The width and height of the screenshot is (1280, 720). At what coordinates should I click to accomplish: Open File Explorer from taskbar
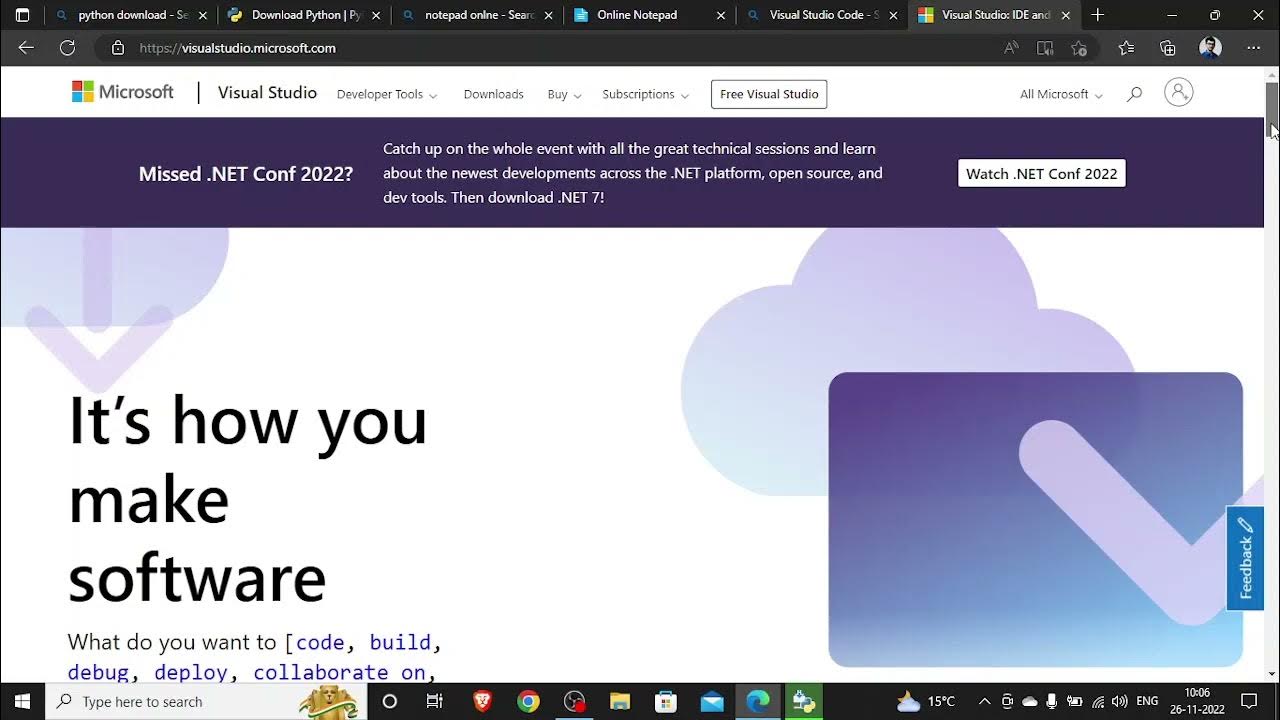[620, 701]
